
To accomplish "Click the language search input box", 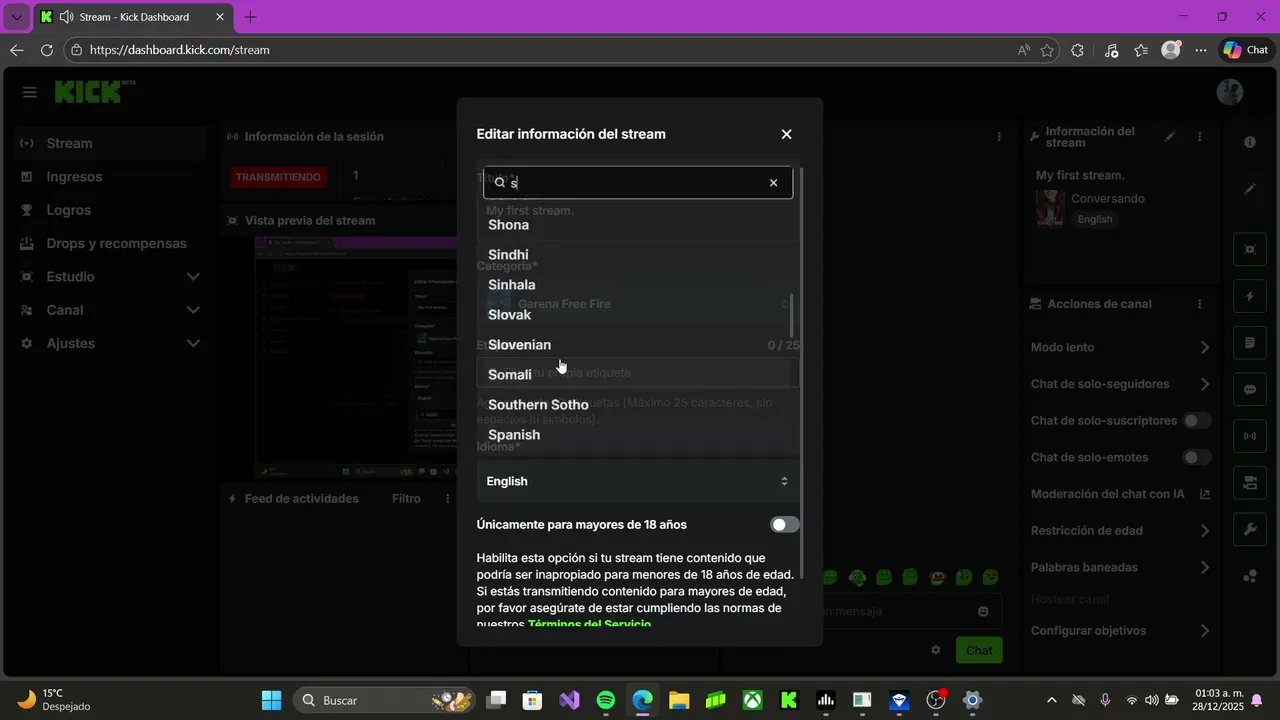I will [x=637, y=183].
